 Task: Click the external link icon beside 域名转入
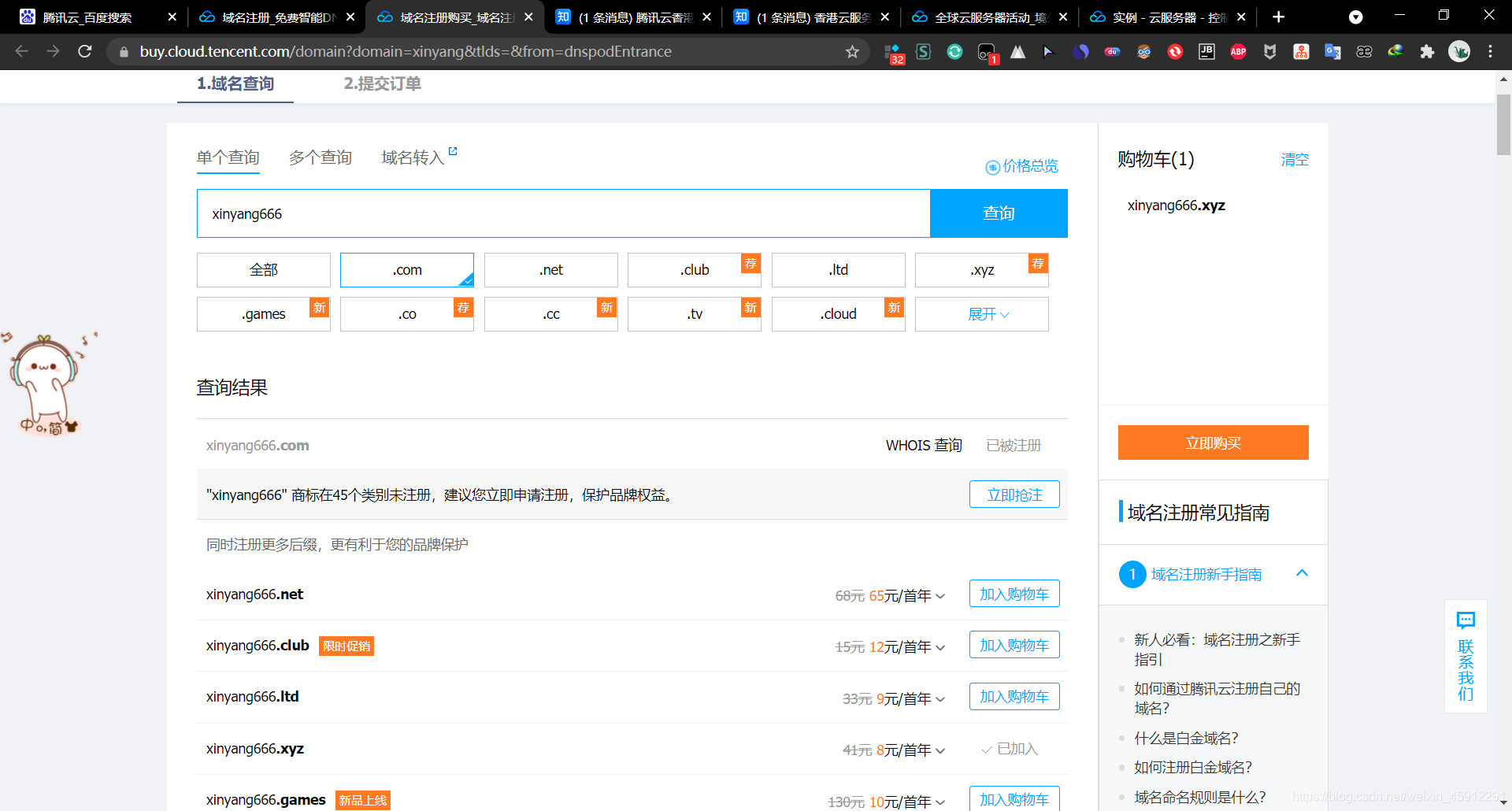click(453, 151)
